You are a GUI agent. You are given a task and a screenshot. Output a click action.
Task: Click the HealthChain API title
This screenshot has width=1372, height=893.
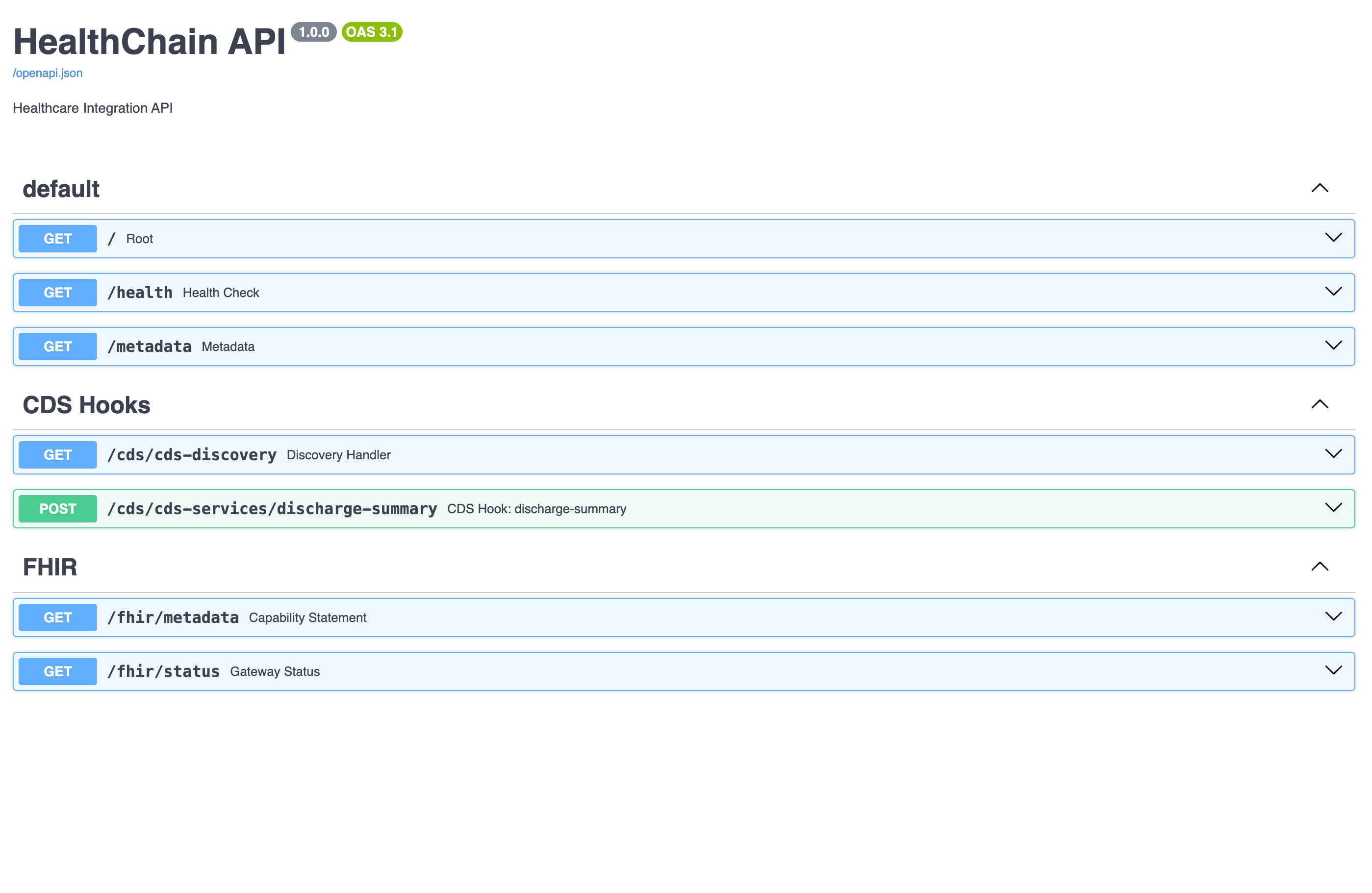click(150, 40)
